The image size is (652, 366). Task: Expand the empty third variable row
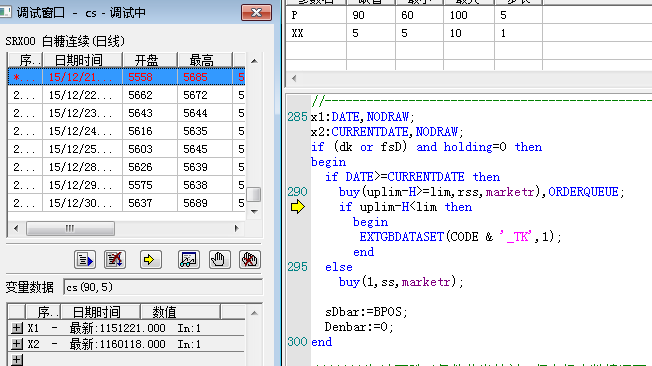[17, 360]
